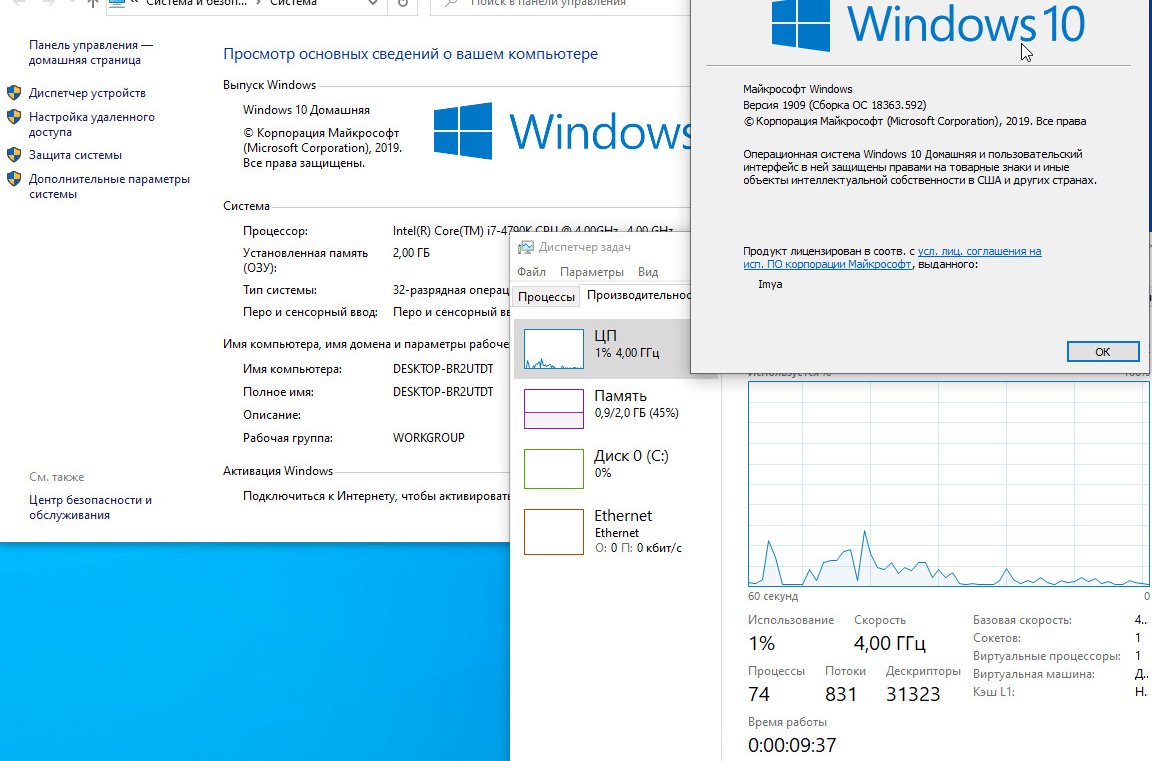Click the shield icon beside Диспетчер устройств
Screen dimensions: 1152x761
[x=14, y=93]
